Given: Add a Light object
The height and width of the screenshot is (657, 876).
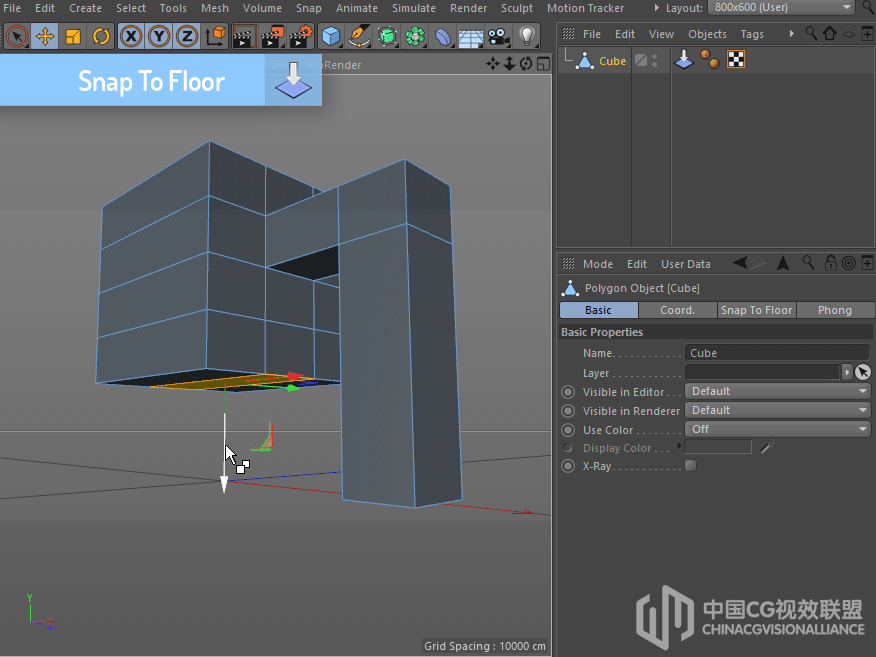Looking at the screenshot, I should 526,37.
